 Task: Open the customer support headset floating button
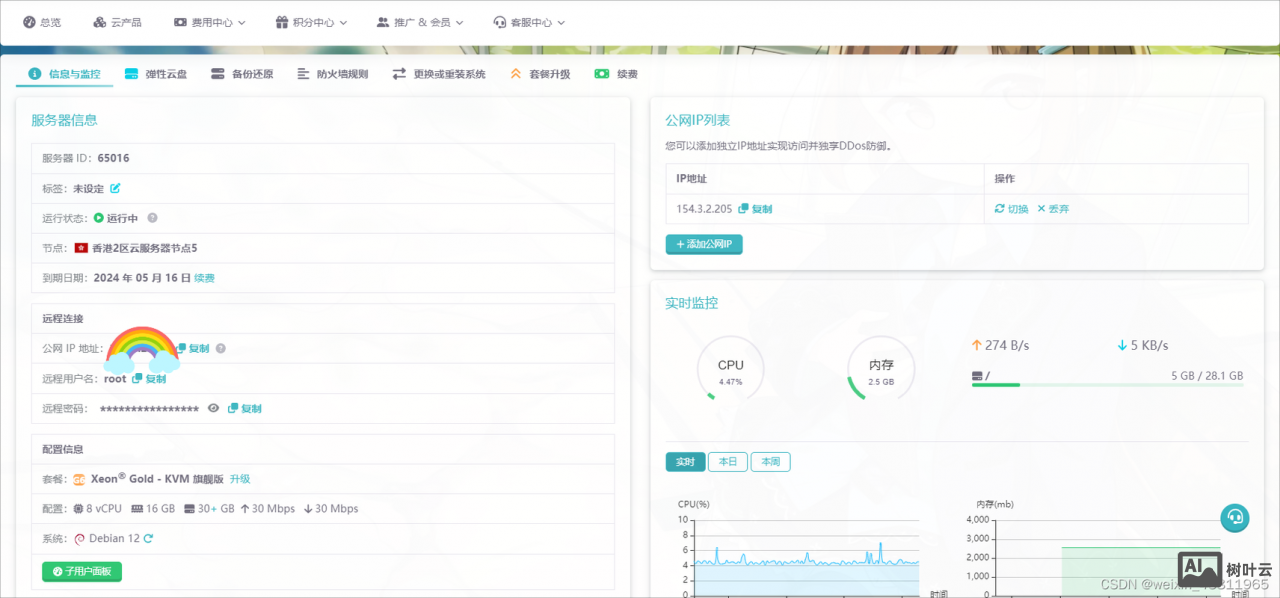(x=1235, y=517)
